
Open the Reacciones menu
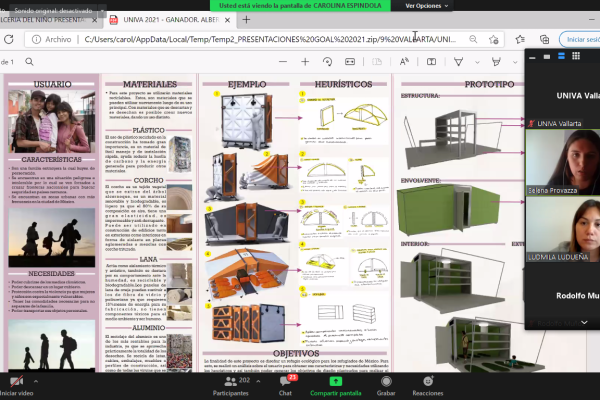tap(428, 386)
